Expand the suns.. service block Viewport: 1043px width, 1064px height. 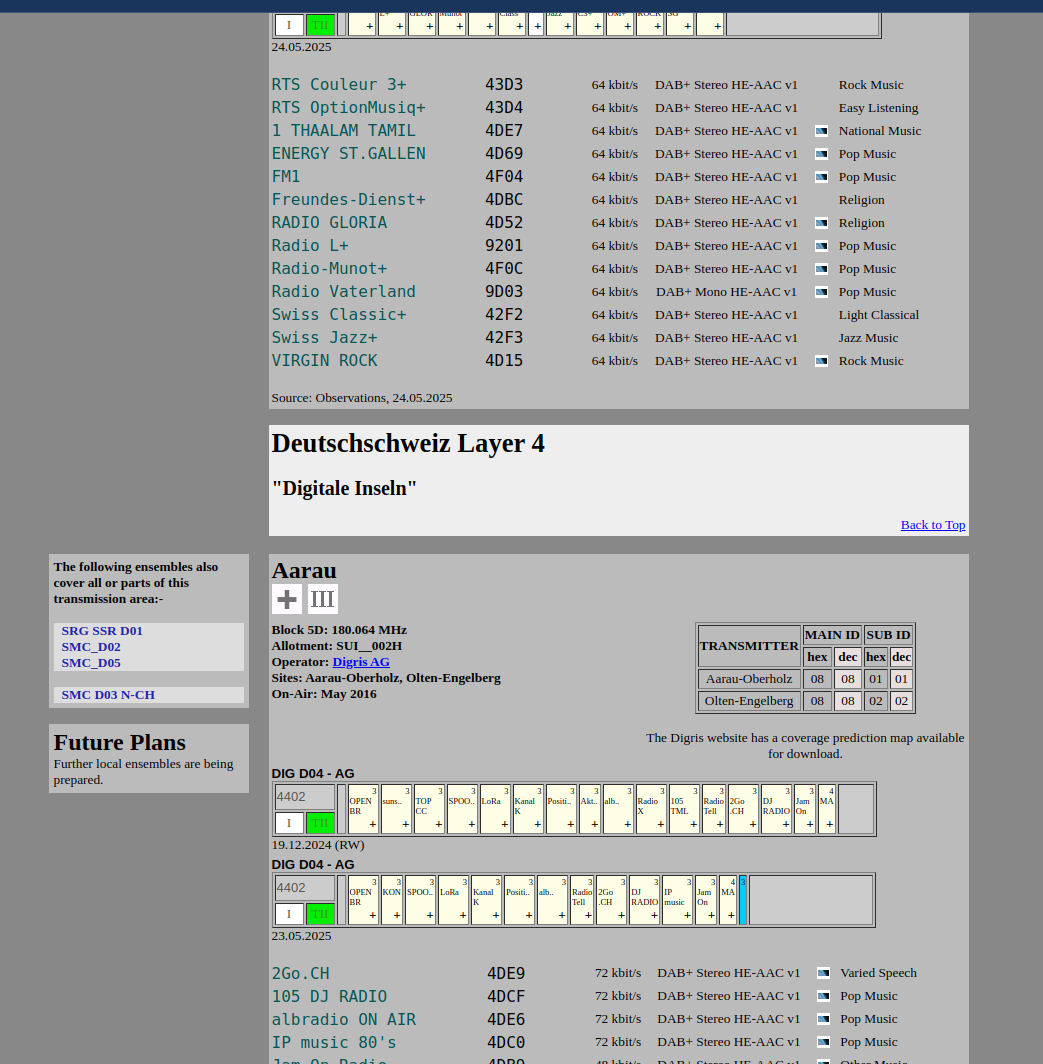[396, 809]
